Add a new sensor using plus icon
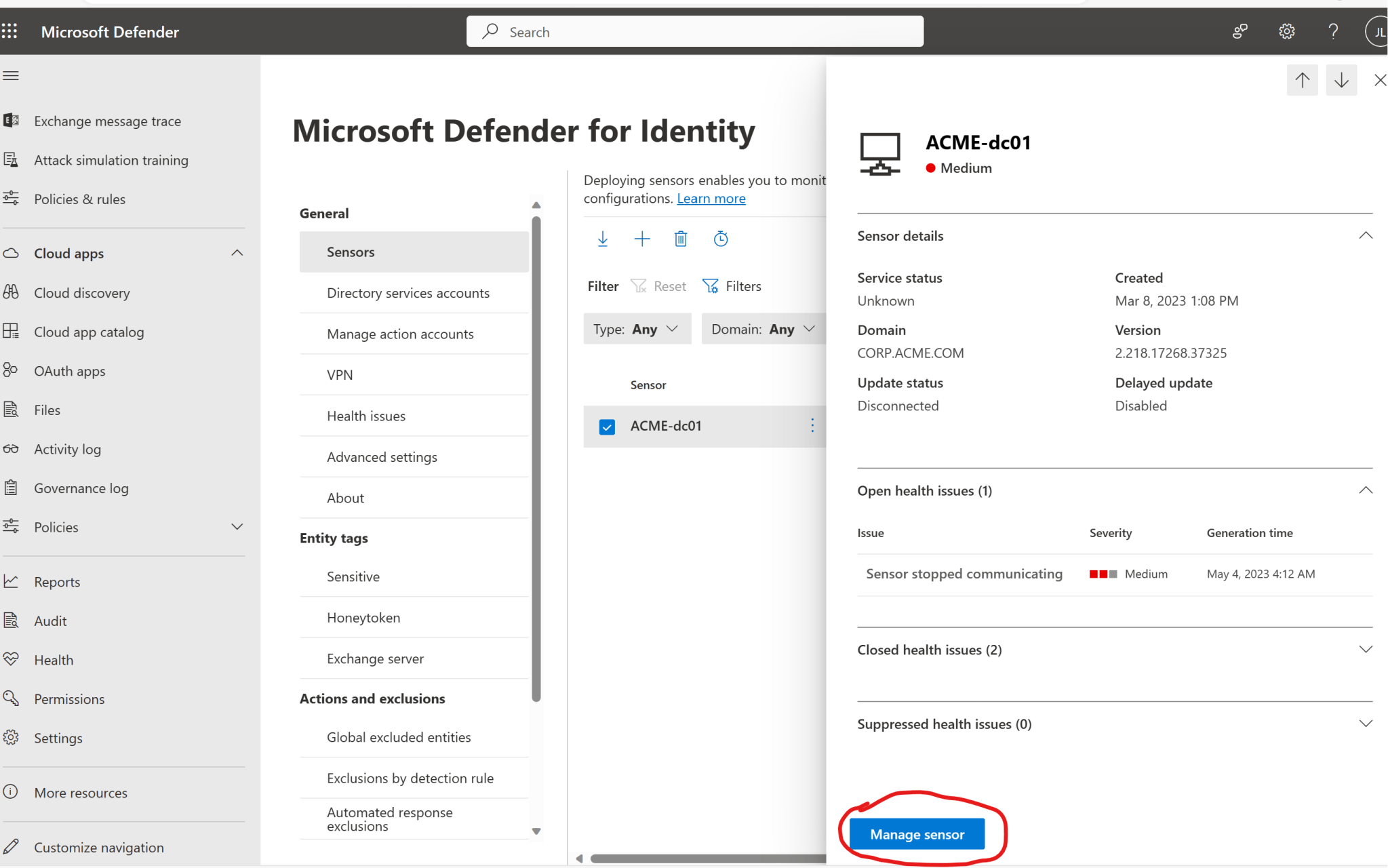The height and width of the screenshot is (868, 1388). coord(641,239)
